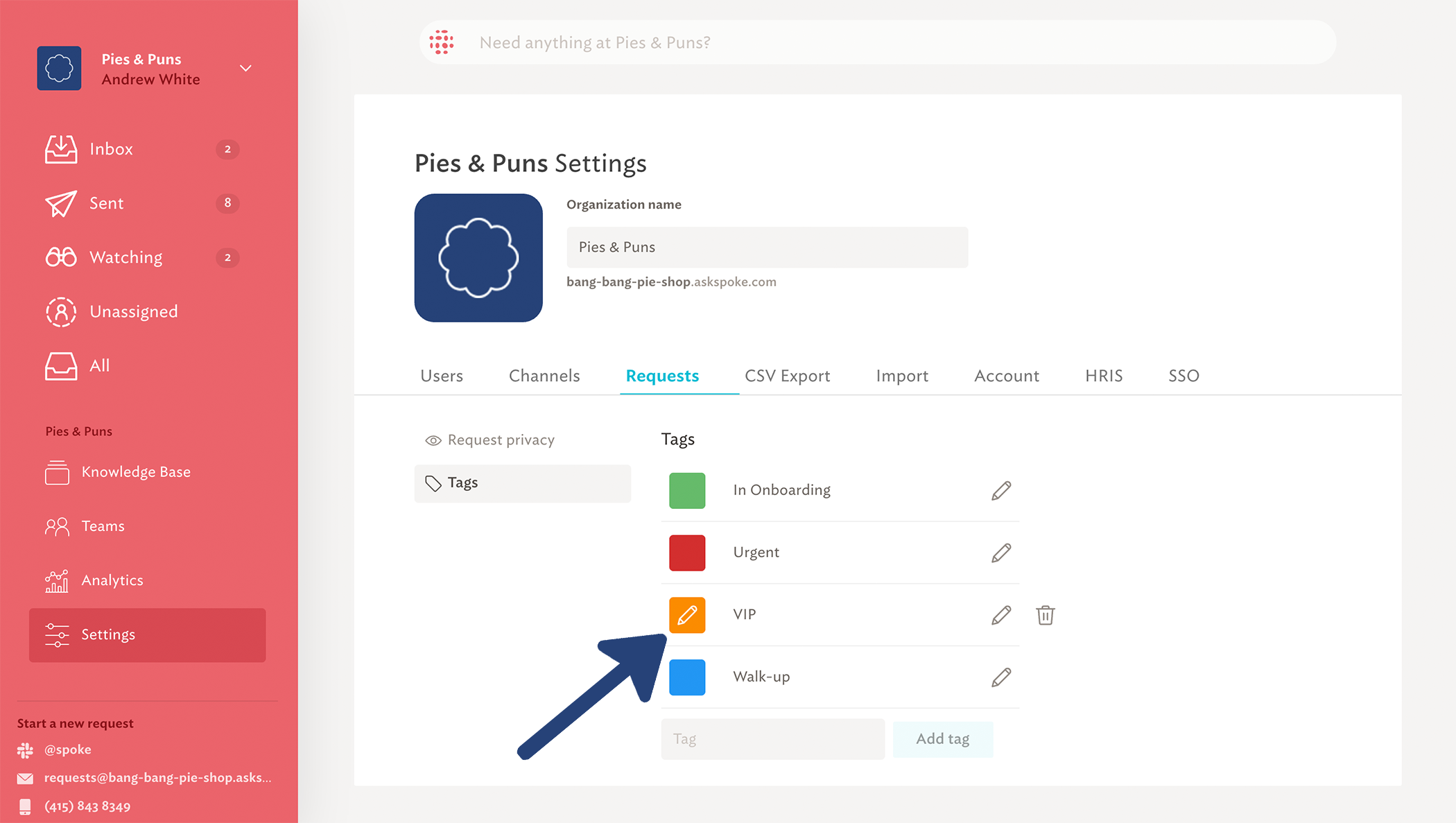Open Knowledge Base label
The width and height of the screenshot is (1456, 823).
coord(136,472)
